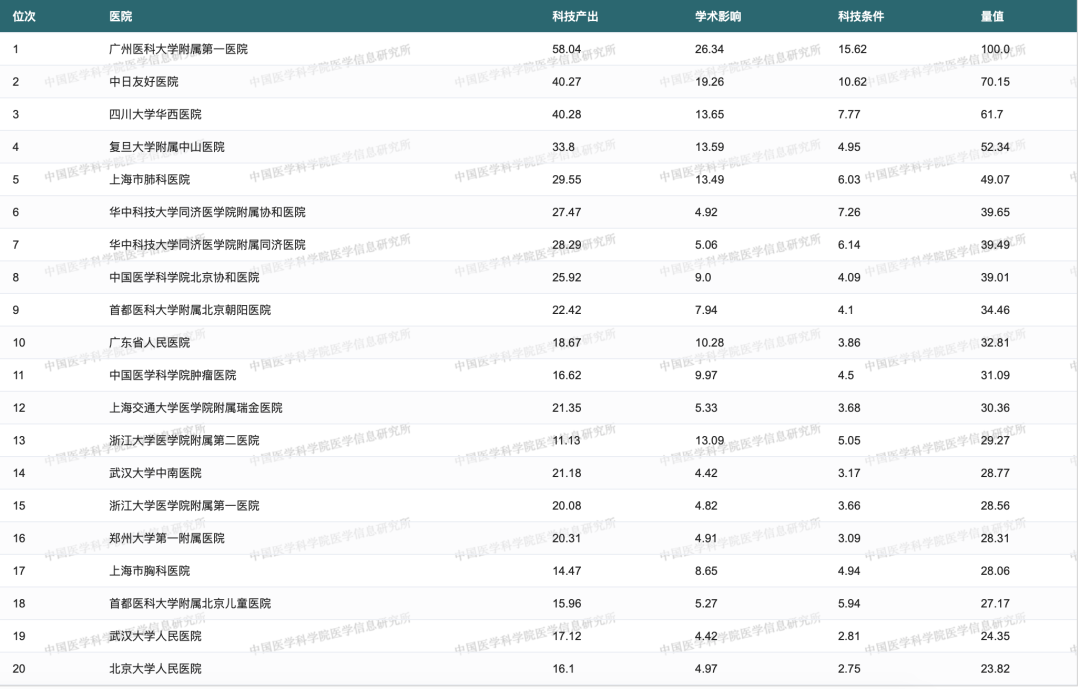Click rank number 17 cell
The width and height of the screenshot is (1080, 689).
pyautogui.click(x=19, y=571)
